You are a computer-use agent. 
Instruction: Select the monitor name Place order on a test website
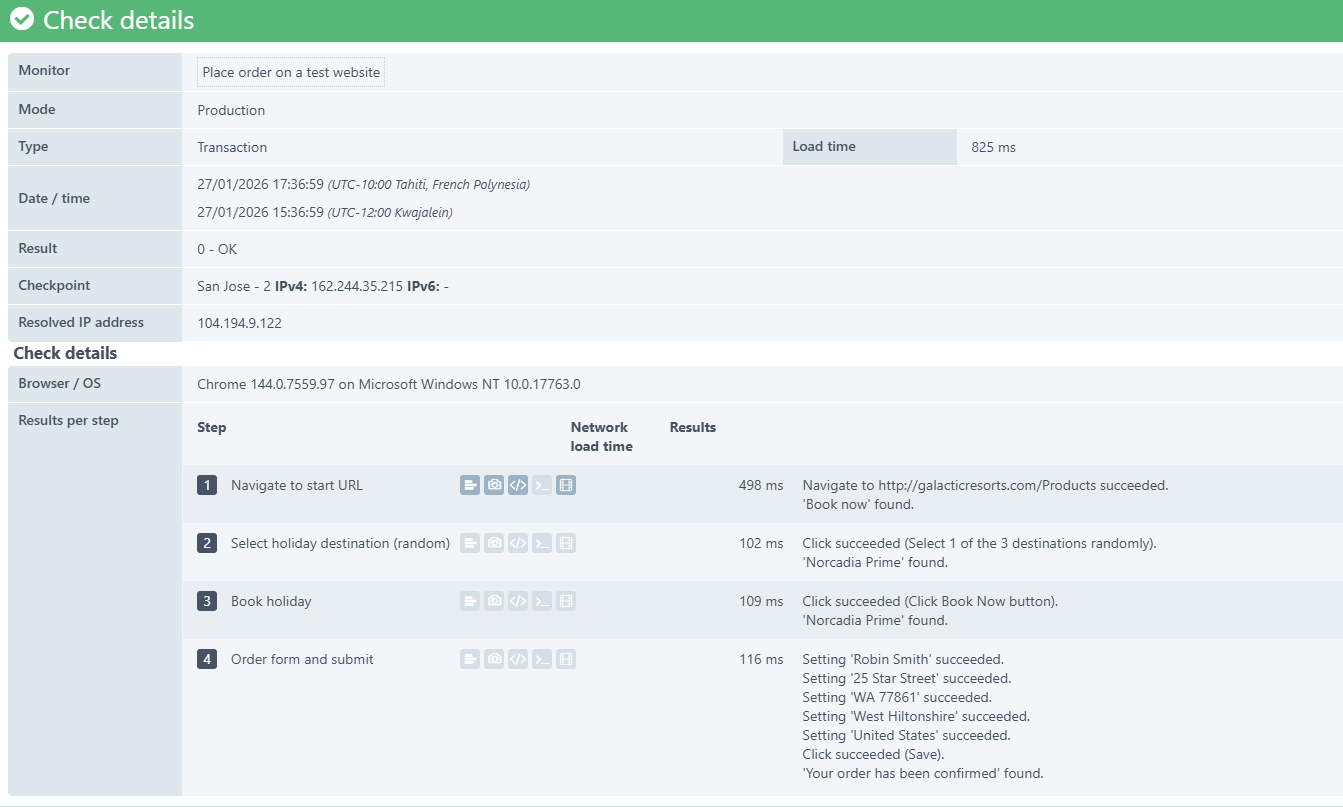tap(290, 71)
